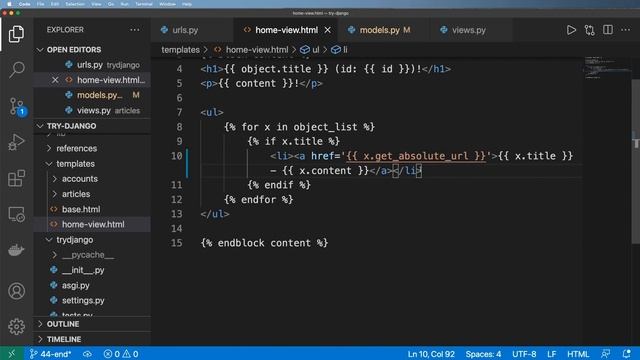Split the editor to the right
This screenshot has width=640, height=360.
[x=608, y=30]
